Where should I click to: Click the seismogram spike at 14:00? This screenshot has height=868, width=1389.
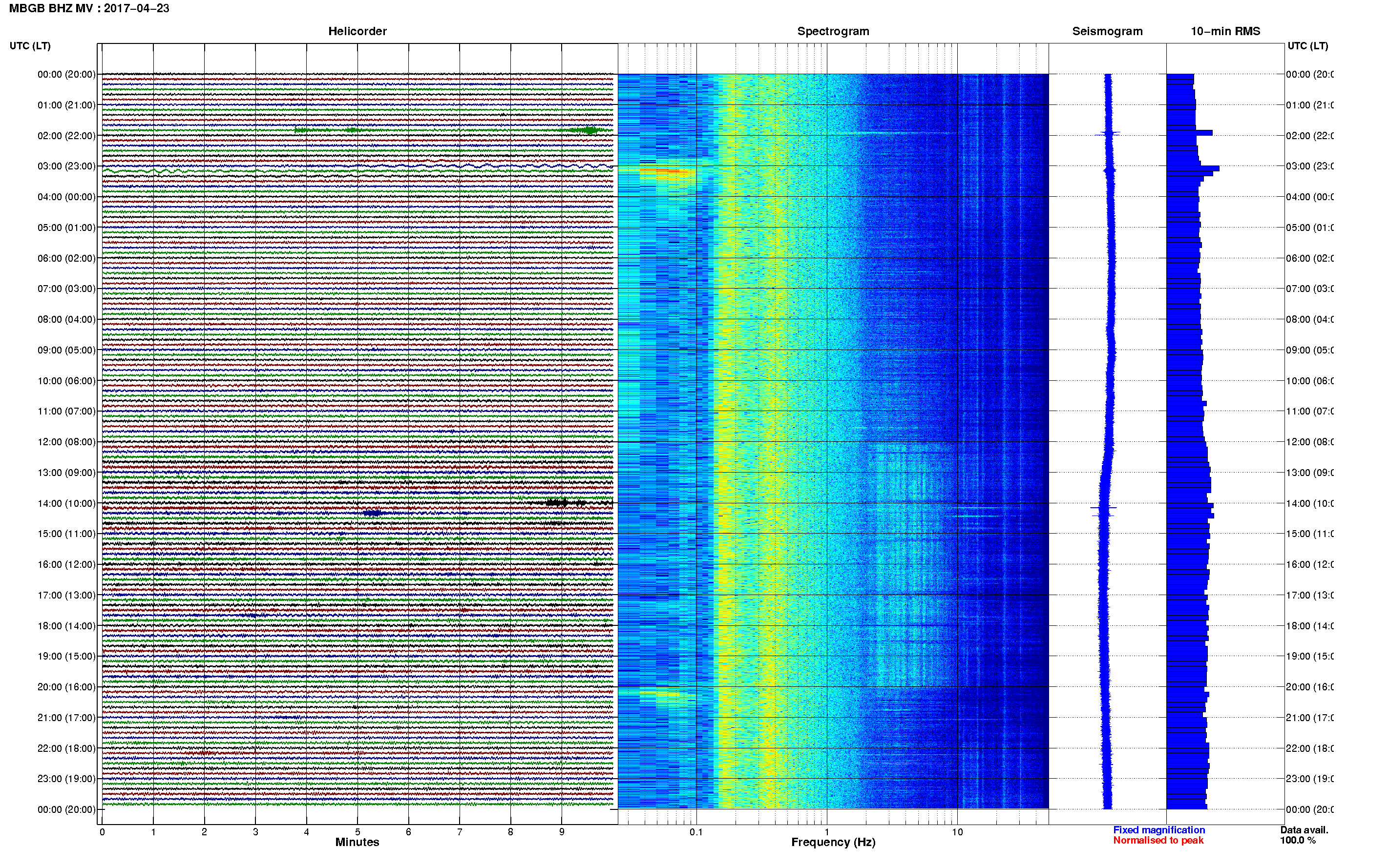click(x=1104, y=508)
